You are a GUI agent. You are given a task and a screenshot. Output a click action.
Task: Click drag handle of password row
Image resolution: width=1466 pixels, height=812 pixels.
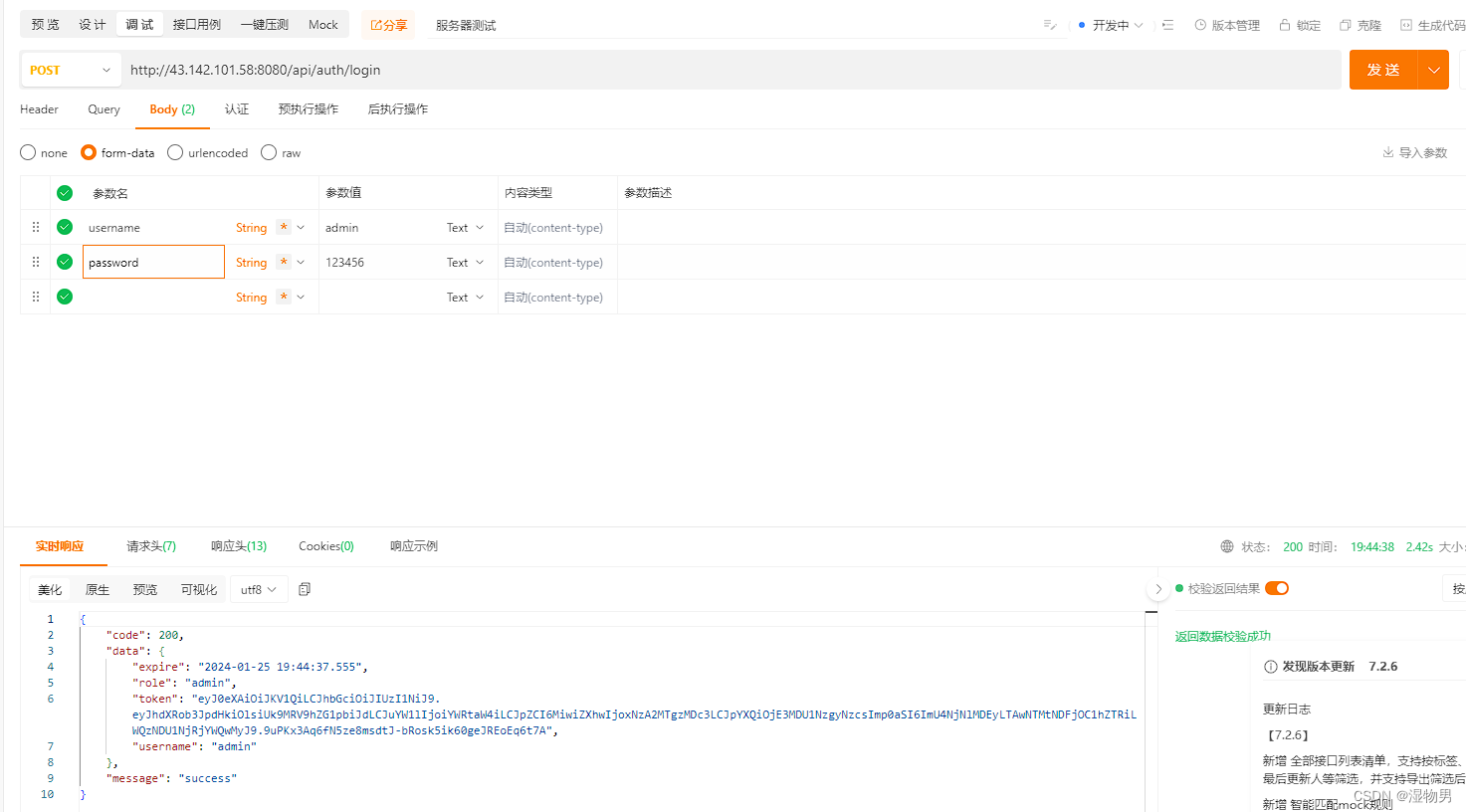click(36, 262)
